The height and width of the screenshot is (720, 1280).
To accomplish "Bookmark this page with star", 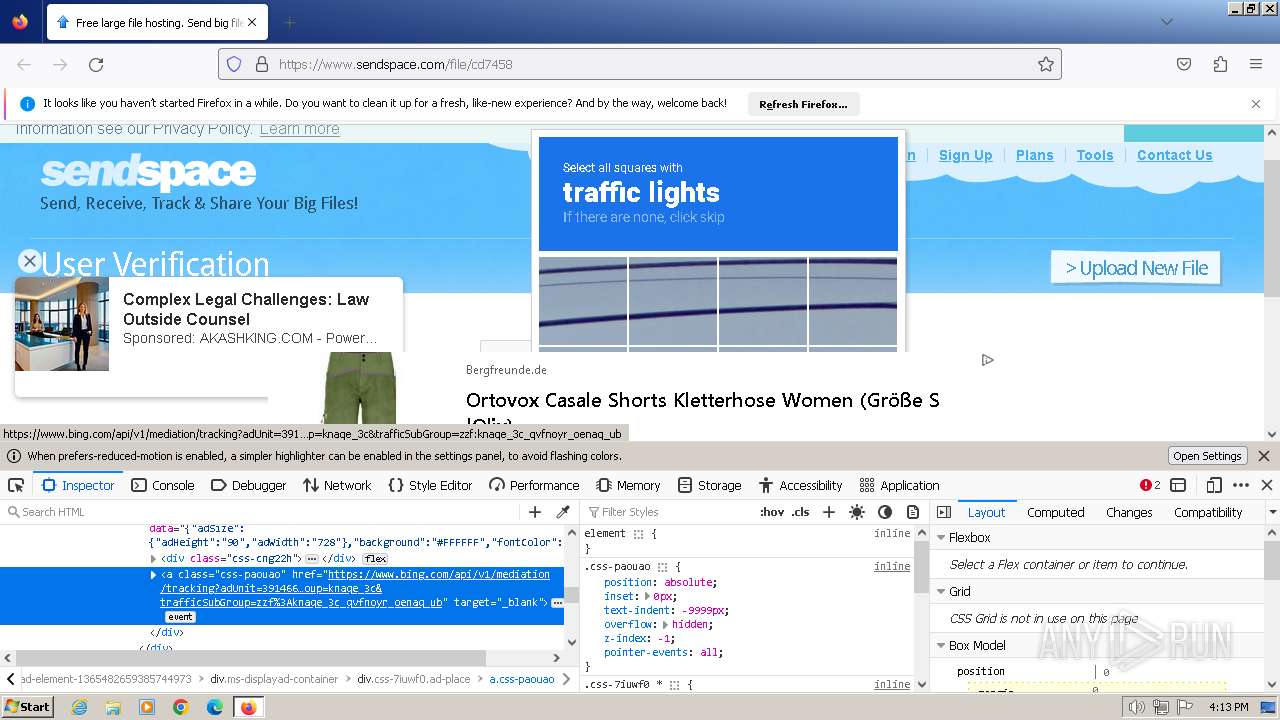I will pyautogui.click(x=1046, y=64).
